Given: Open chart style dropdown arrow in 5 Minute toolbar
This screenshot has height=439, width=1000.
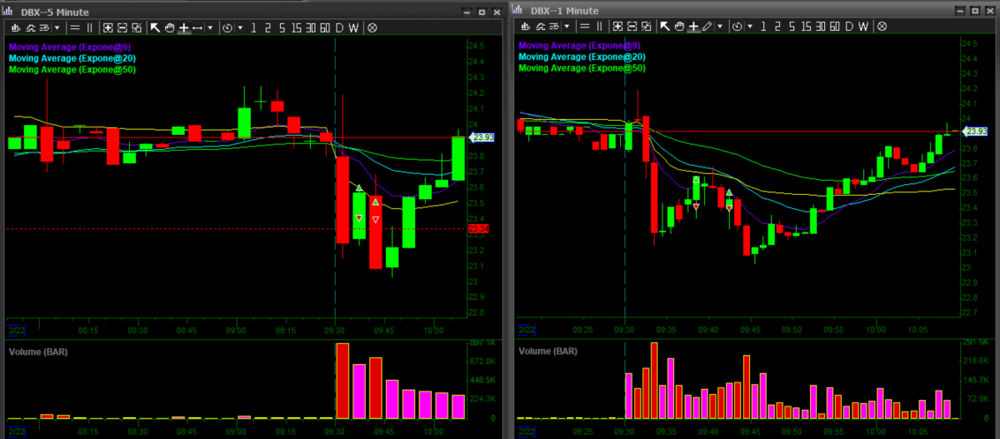Looking at the screenshot, I should pyautogui.click(x=56, y=28).
